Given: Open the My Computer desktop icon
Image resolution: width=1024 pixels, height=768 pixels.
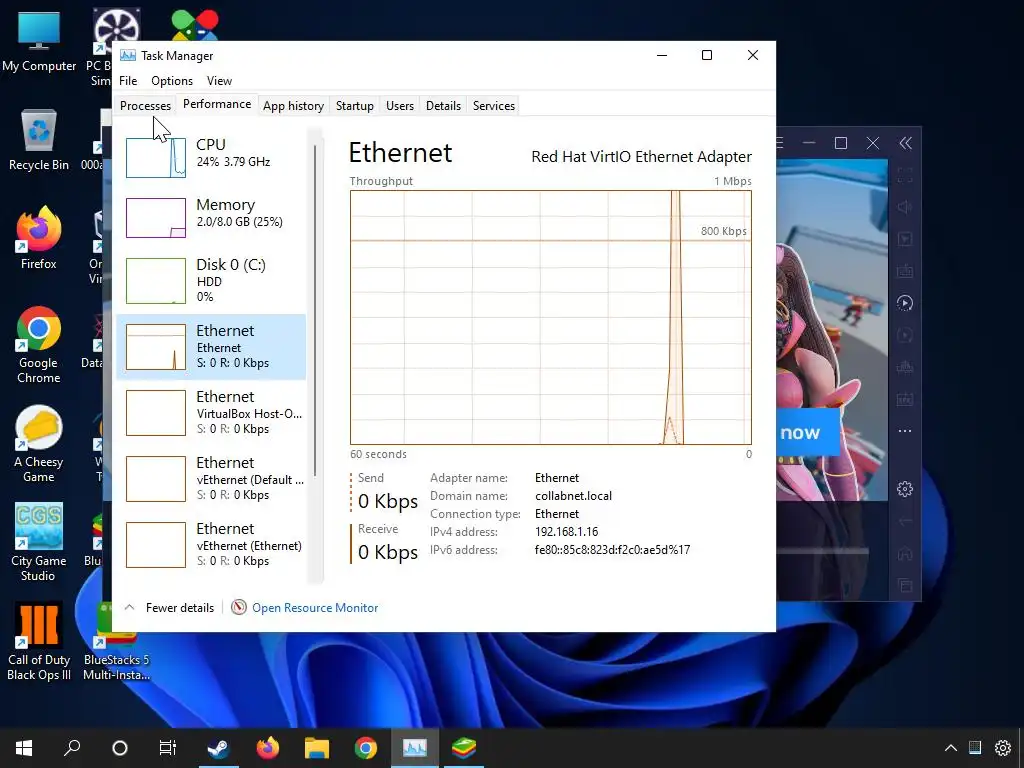Looking at the screenshot, I should [39, 41].
